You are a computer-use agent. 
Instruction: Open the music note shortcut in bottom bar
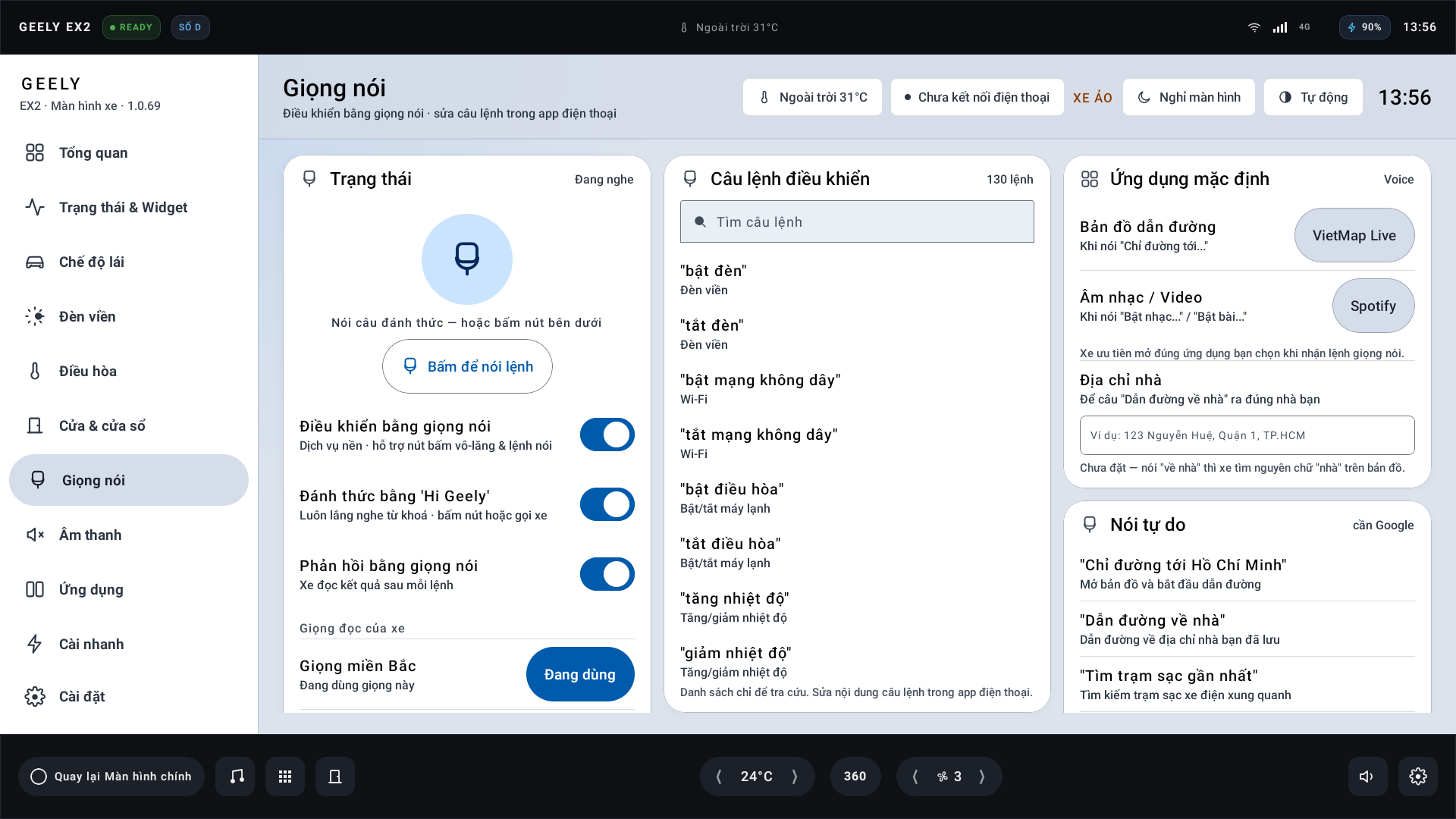236,776
